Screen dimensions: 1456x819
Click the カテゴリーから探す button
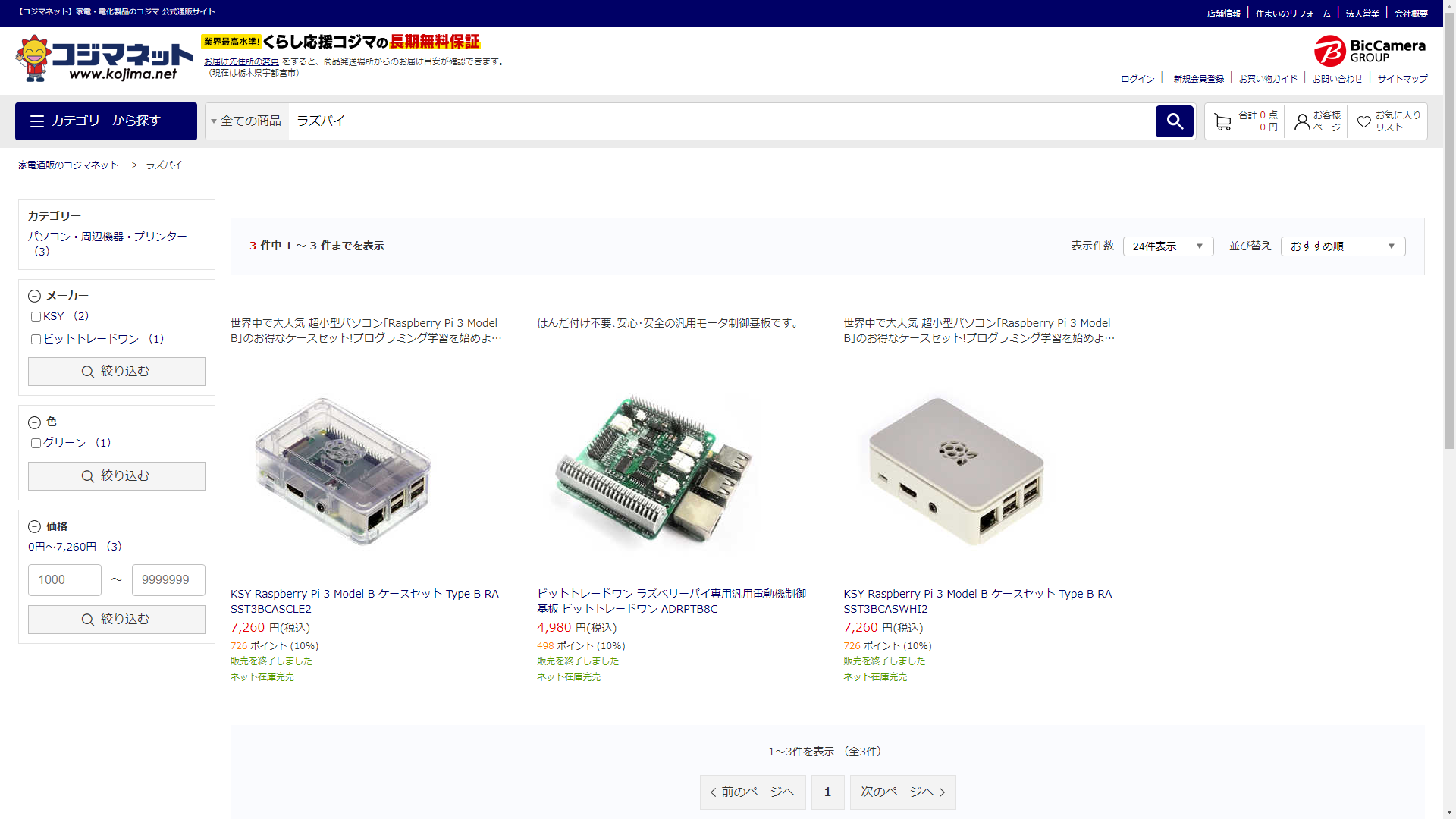(x=106, y=121)
